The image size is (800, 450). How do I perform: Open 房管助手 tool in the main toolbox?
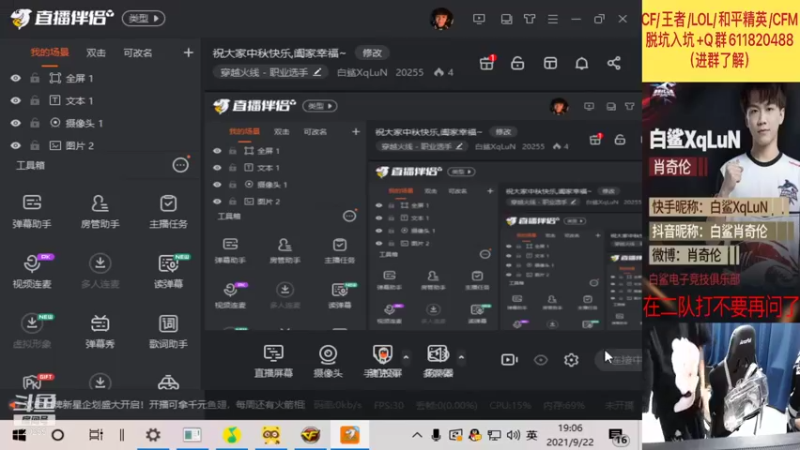pos(100,211)
